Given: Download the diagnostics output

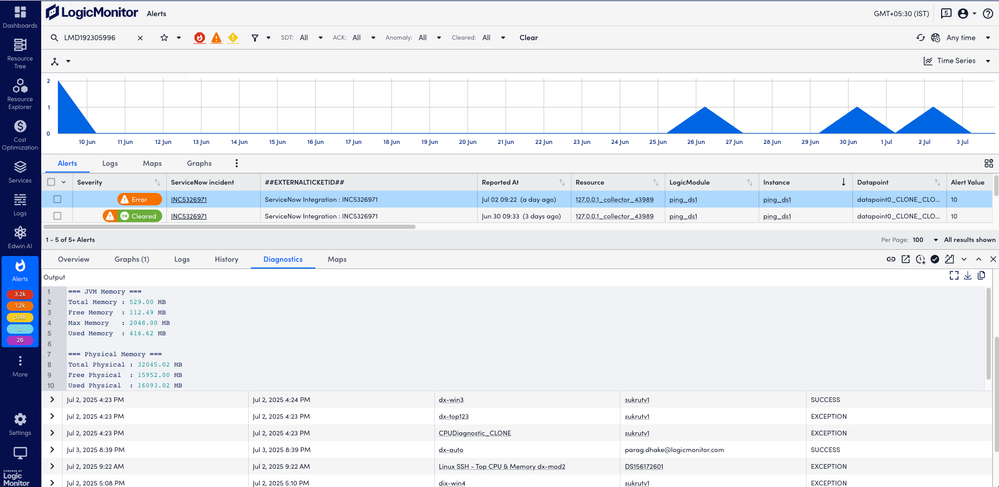Looking at the screenshot, I should (967, 276).
